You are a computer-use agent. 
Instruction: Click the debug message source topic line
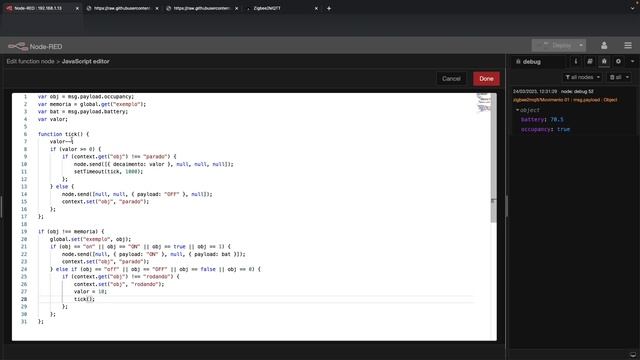[x=565, y=100]
